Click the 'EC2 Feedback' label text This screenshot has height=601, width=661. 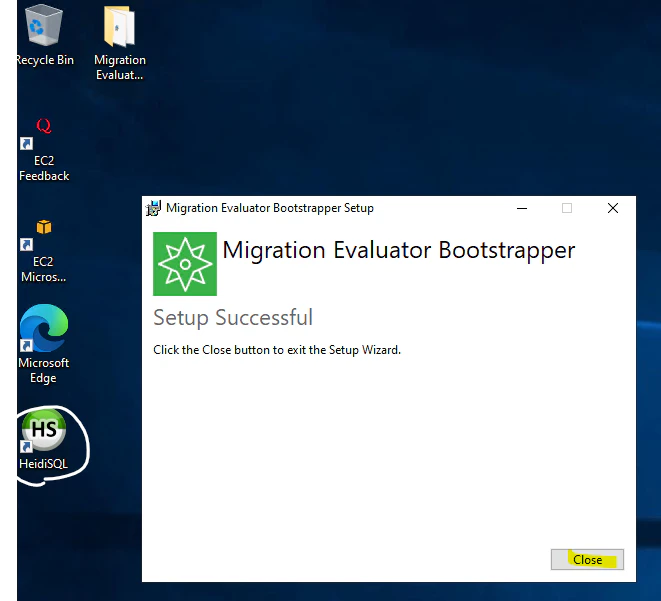pyautogui.click(x=44, y=168)
